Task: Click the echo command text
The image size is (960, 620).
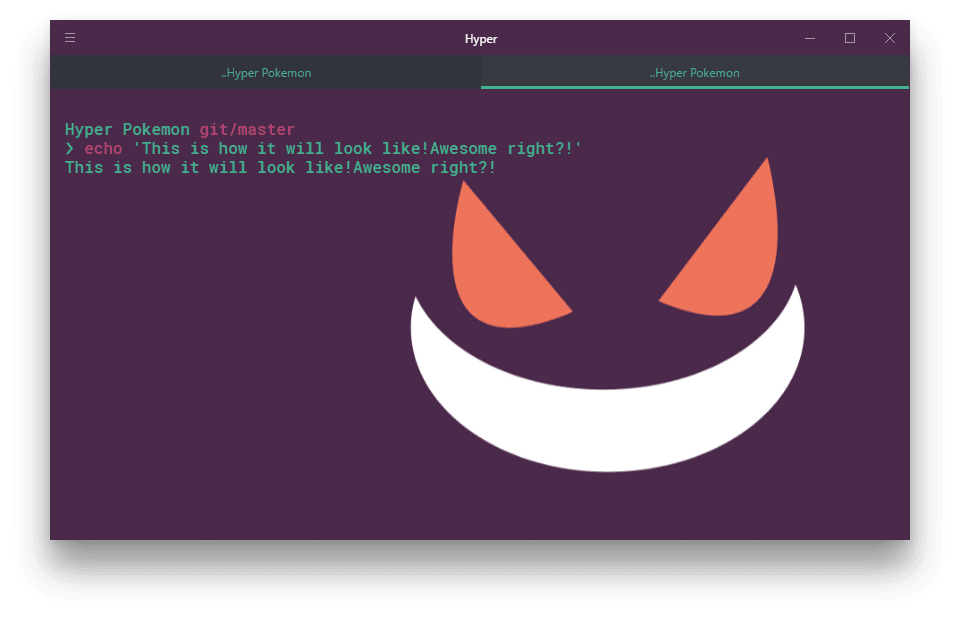Action: 103,148
